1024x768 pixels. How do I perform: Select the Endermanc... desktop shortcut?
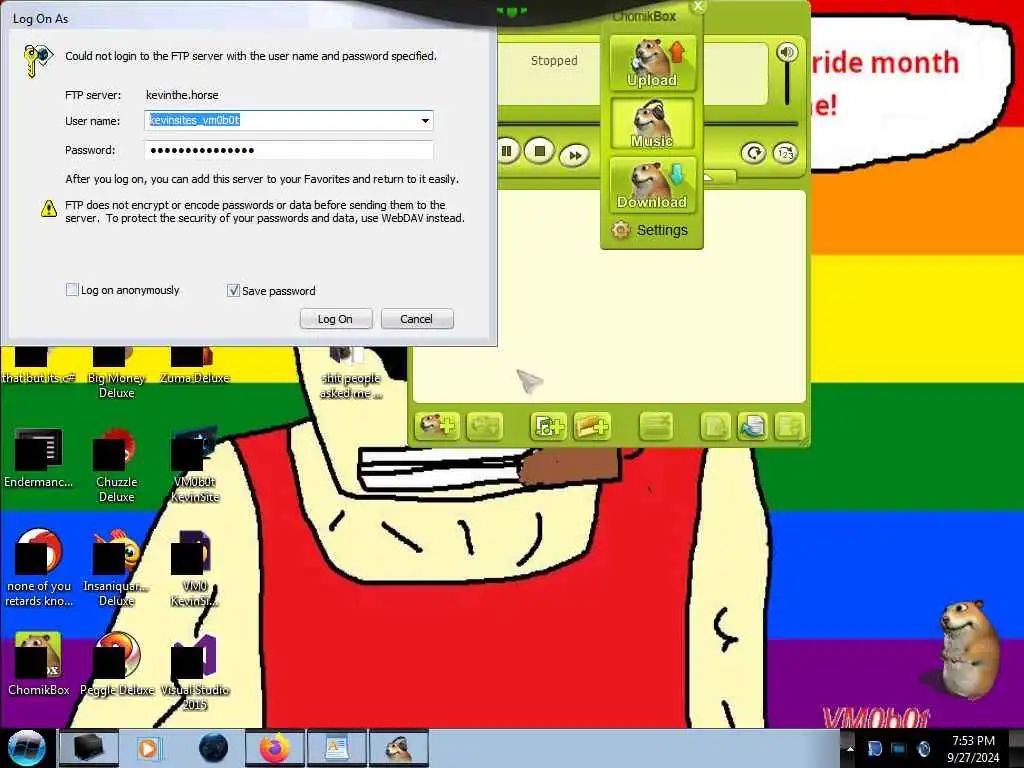pyautogui.click(x=39, y=457)
